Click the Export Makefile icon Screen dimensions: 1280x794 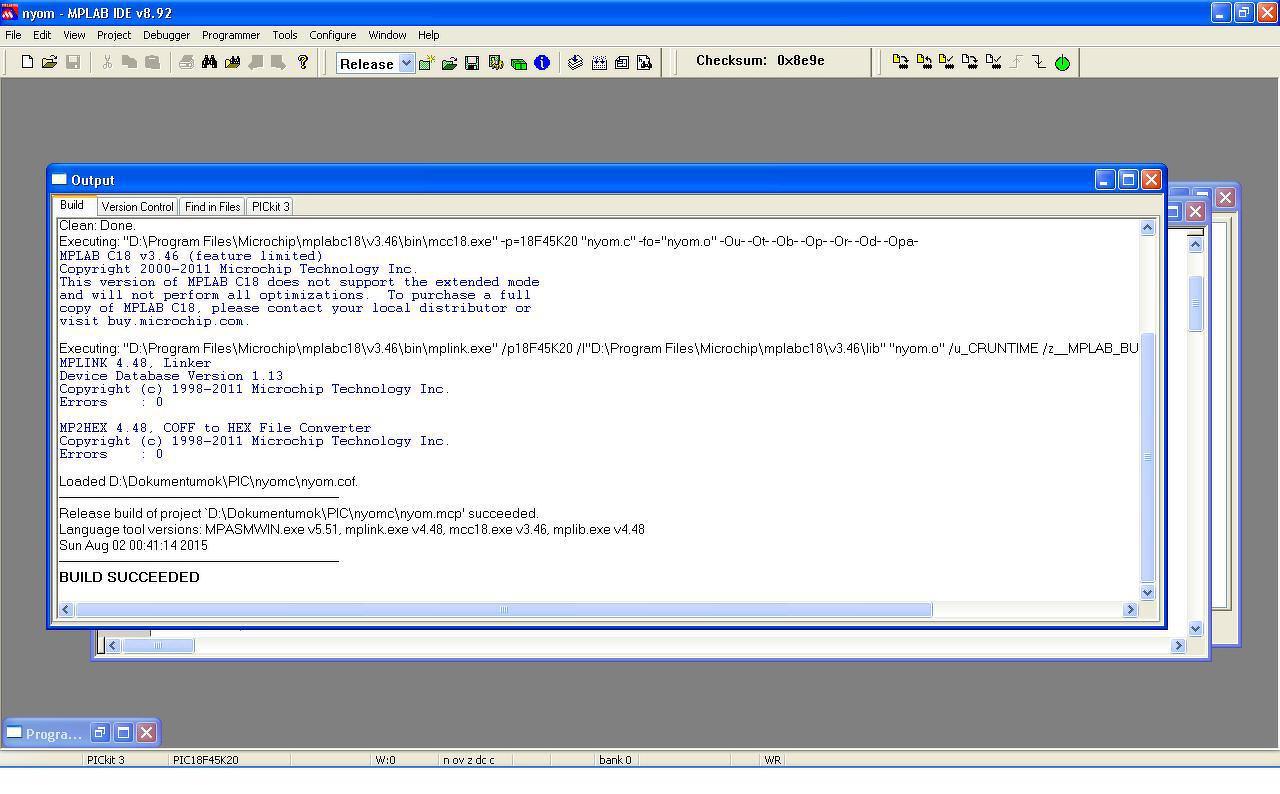[x=622, y=63]
